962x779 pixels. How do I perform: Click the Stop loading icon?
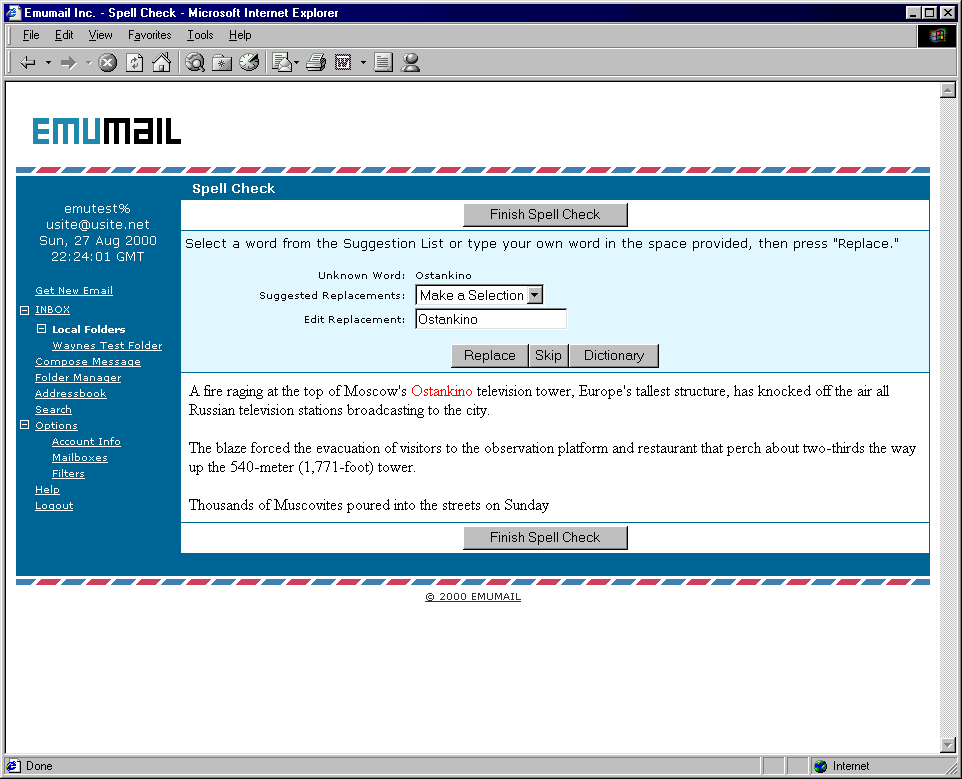[108, 63]
